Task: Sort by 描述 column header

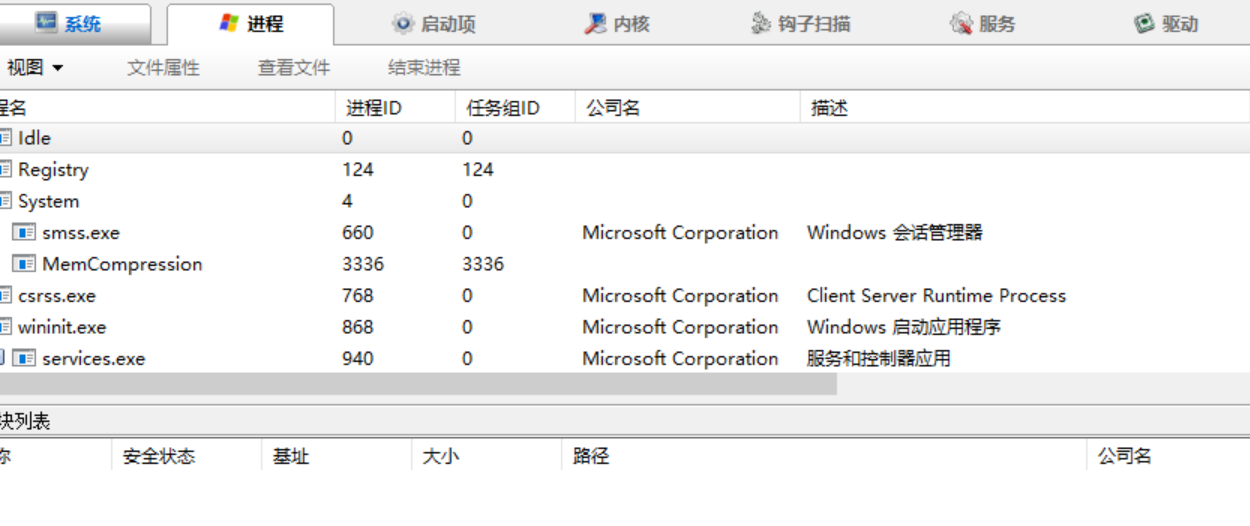Action: [x=1025, y=108]
